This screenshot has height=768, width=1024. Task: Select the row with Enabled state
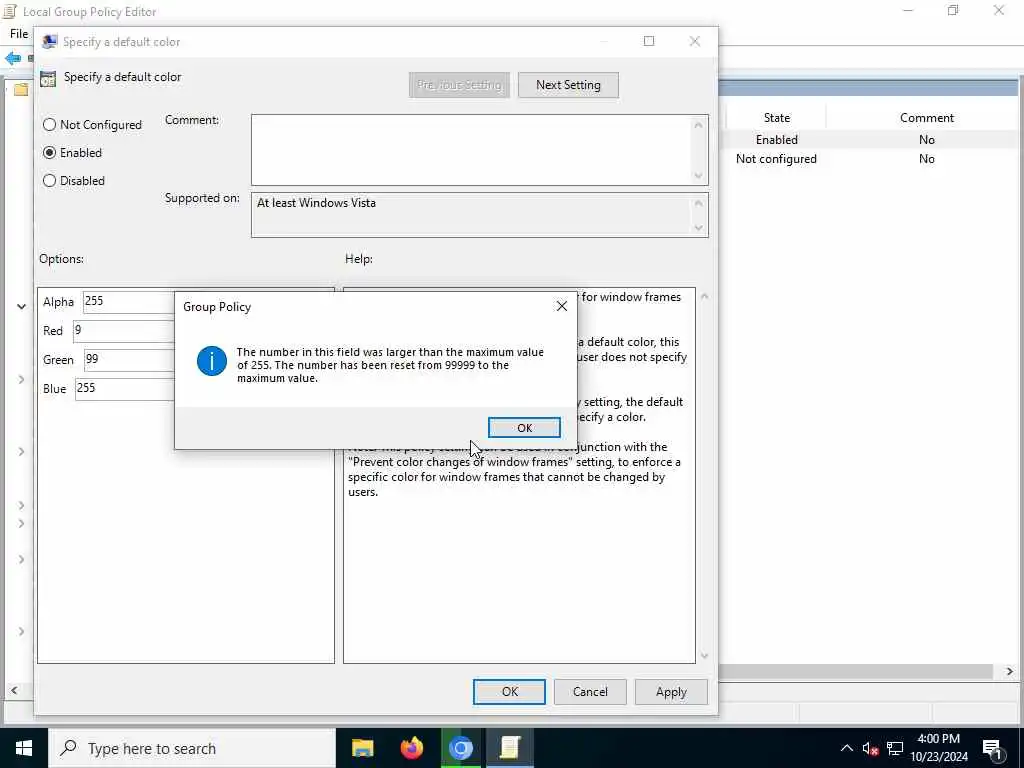pyautogui.click(x=871, y=140)
